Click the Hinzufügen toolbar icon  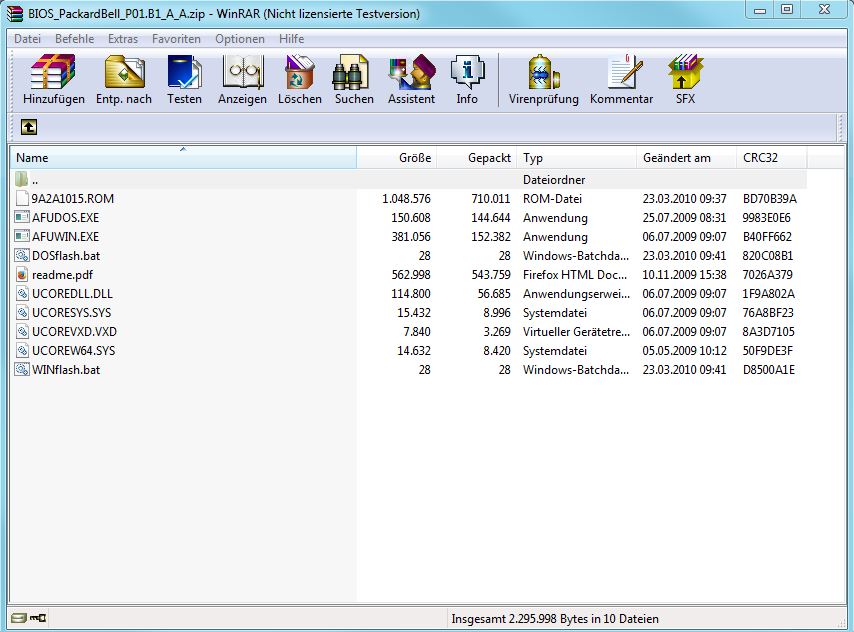tap(53, 71)
